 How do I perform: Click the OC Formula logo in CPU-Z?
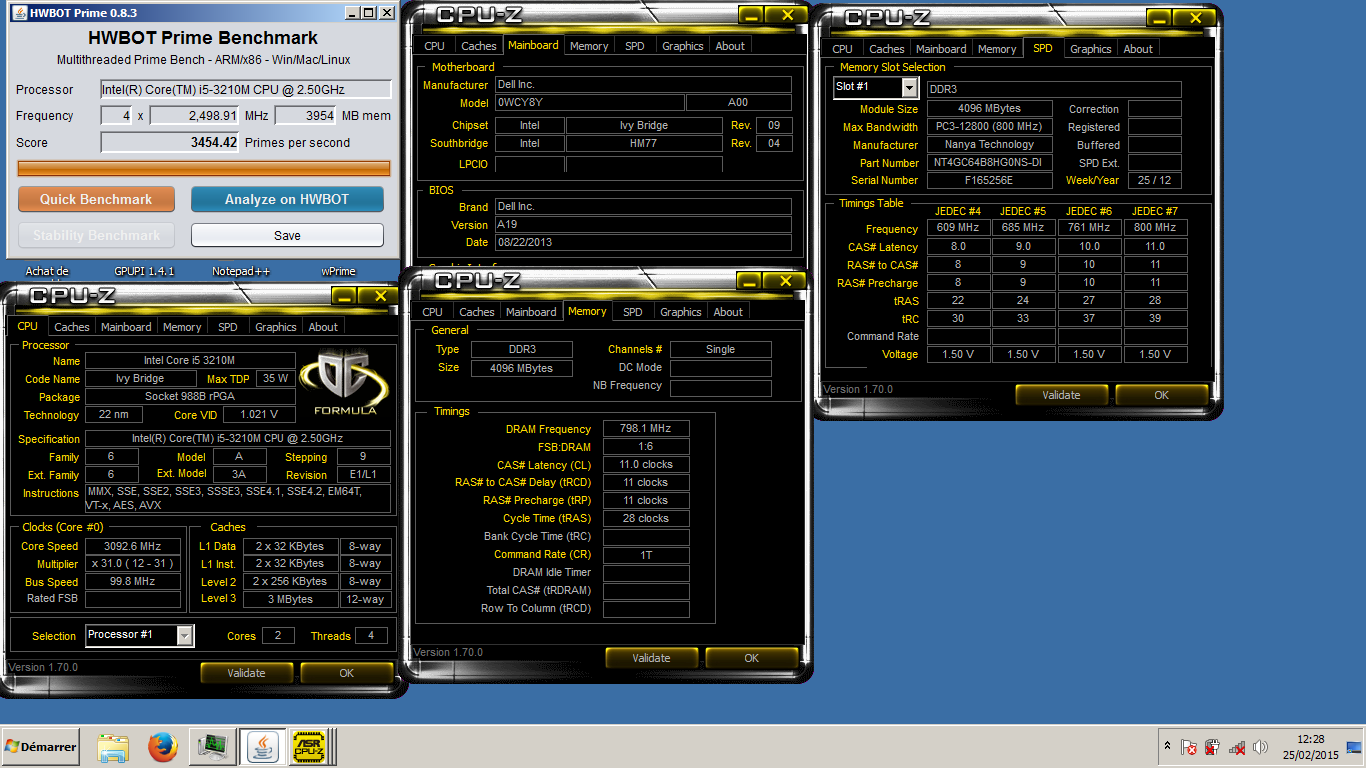click(346, 383)
